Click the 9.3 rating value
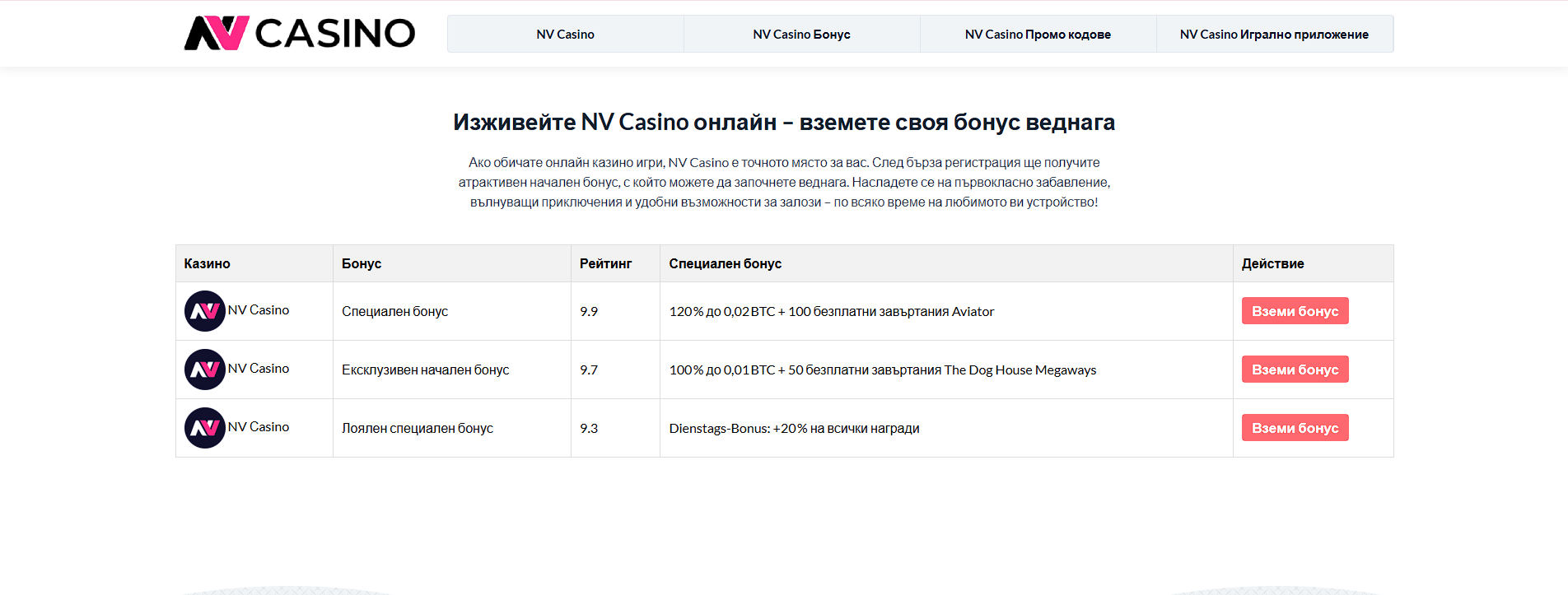The image size is (1568, 595). 589,428
